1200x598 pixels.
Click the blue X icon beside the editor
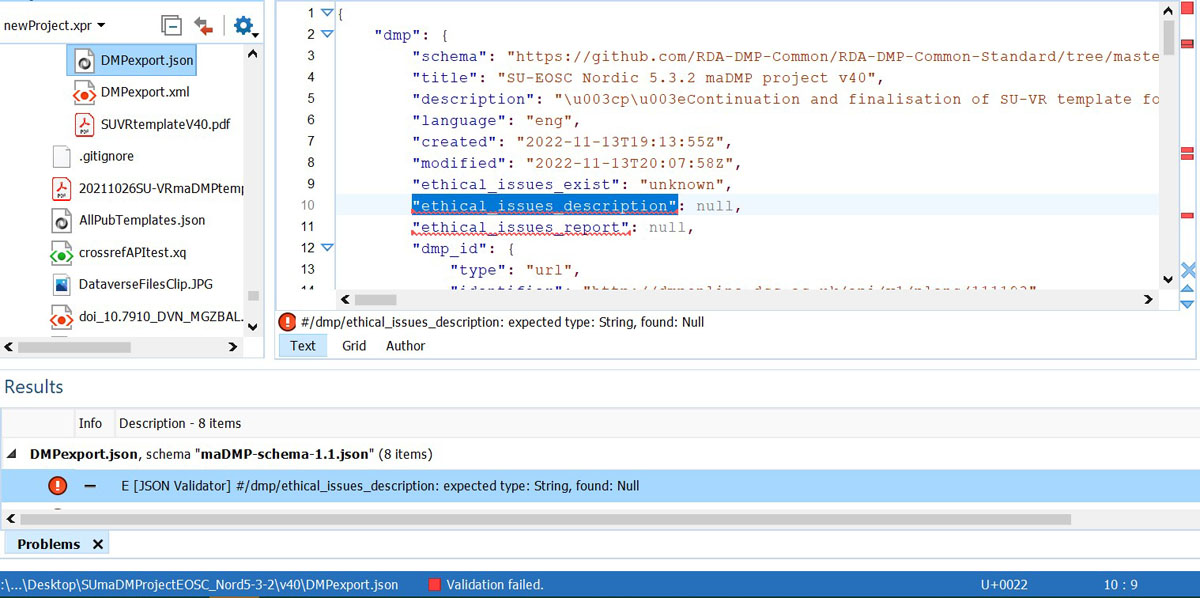[1188, 270]
